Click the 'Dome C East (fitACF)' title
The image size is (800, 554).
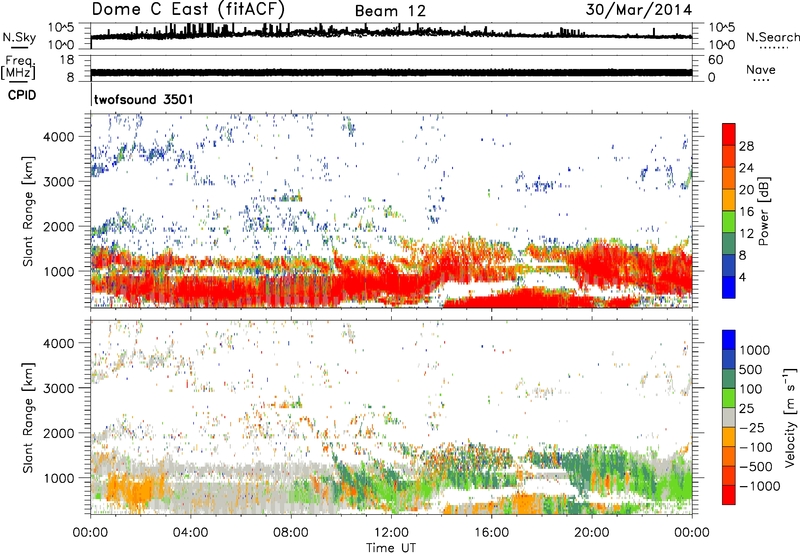click(188, 9)
